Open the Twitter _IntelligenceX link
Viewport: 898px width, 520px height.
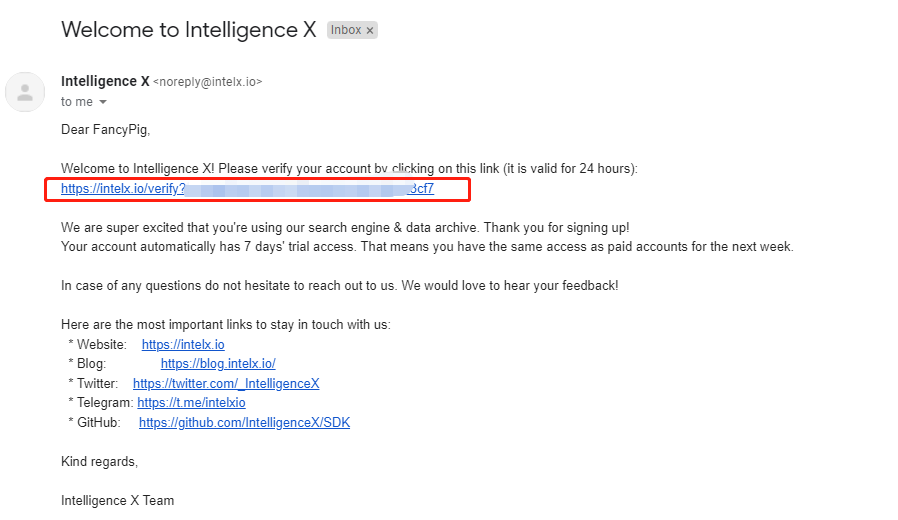click(x=226, y=383)
